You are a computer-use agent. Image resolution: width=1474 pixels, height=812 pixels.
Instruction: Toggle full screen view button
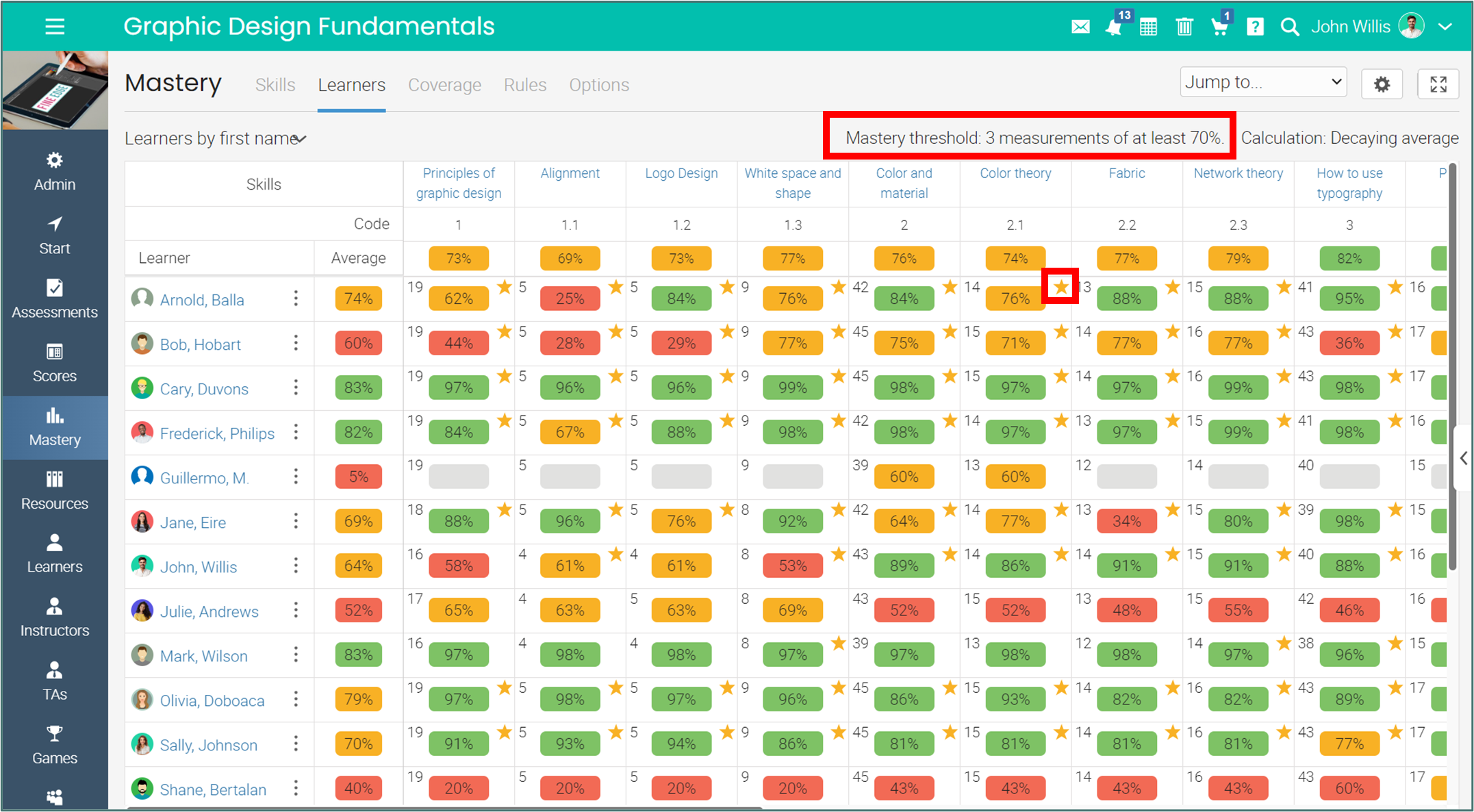point(1438,84)
